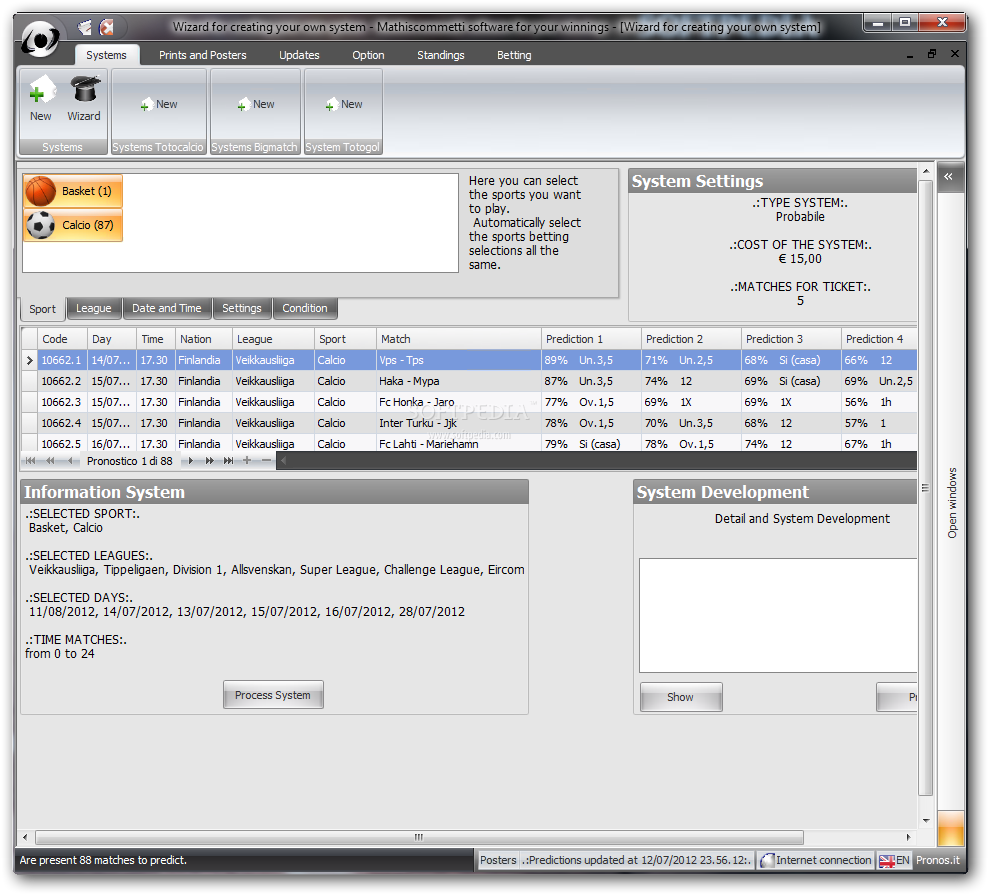Select the Inter Turku - Jjk match row
The height and width of the screenshot is (895, 989).
(x=469, y=423)
